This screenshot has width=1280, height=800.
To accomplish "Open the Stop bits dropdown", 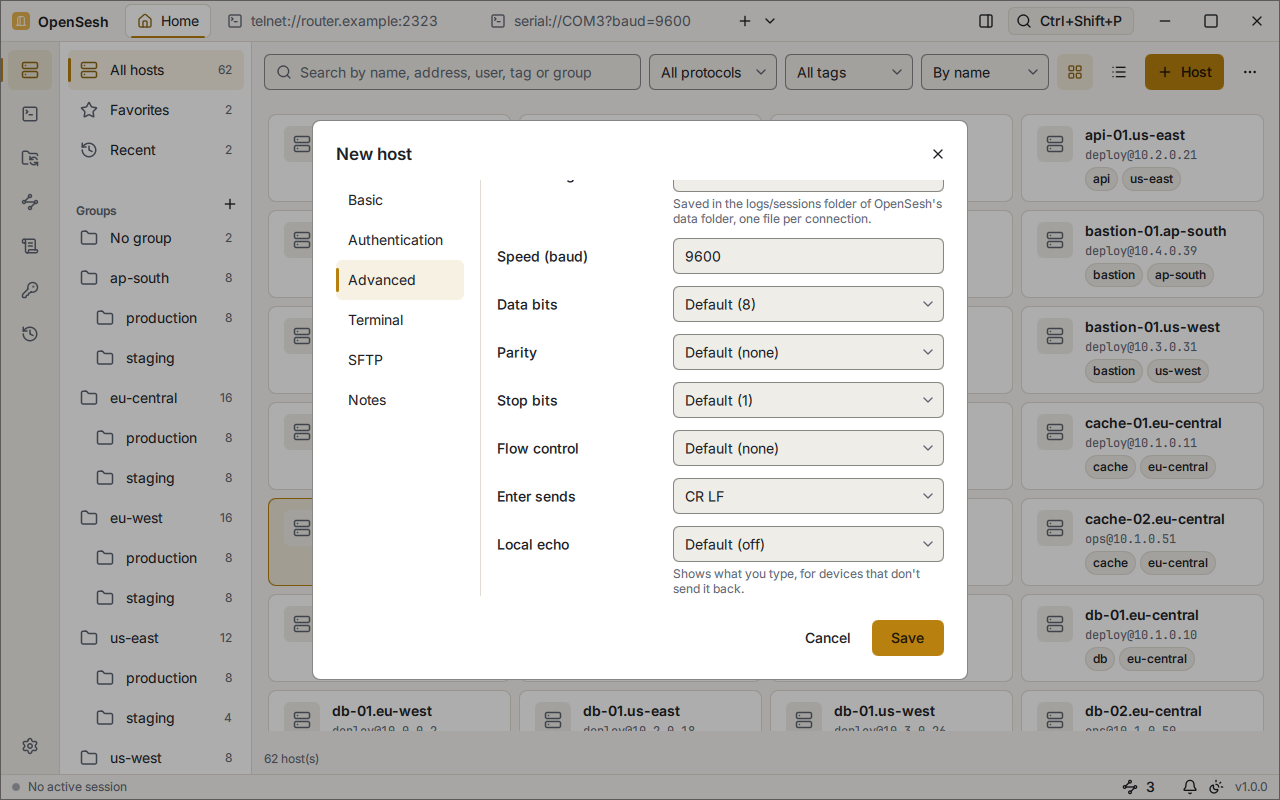I will click(808, 400).
